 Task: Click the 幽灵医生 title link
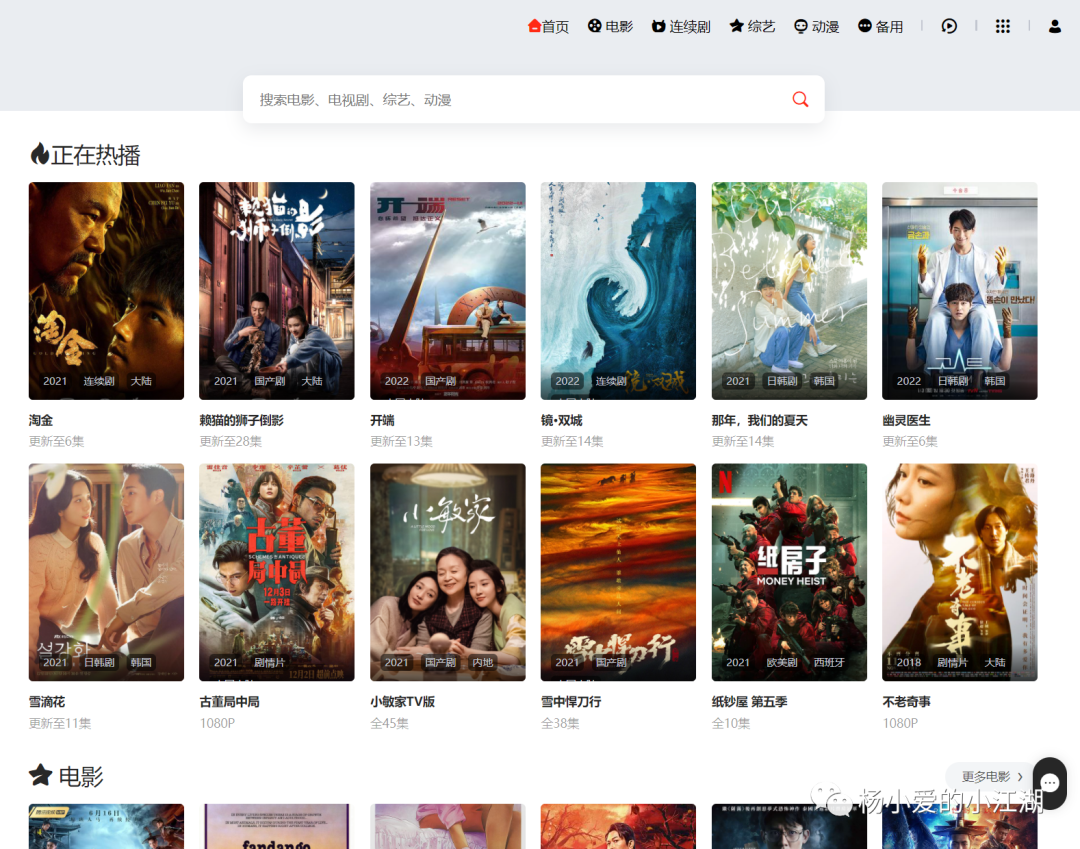906,420
